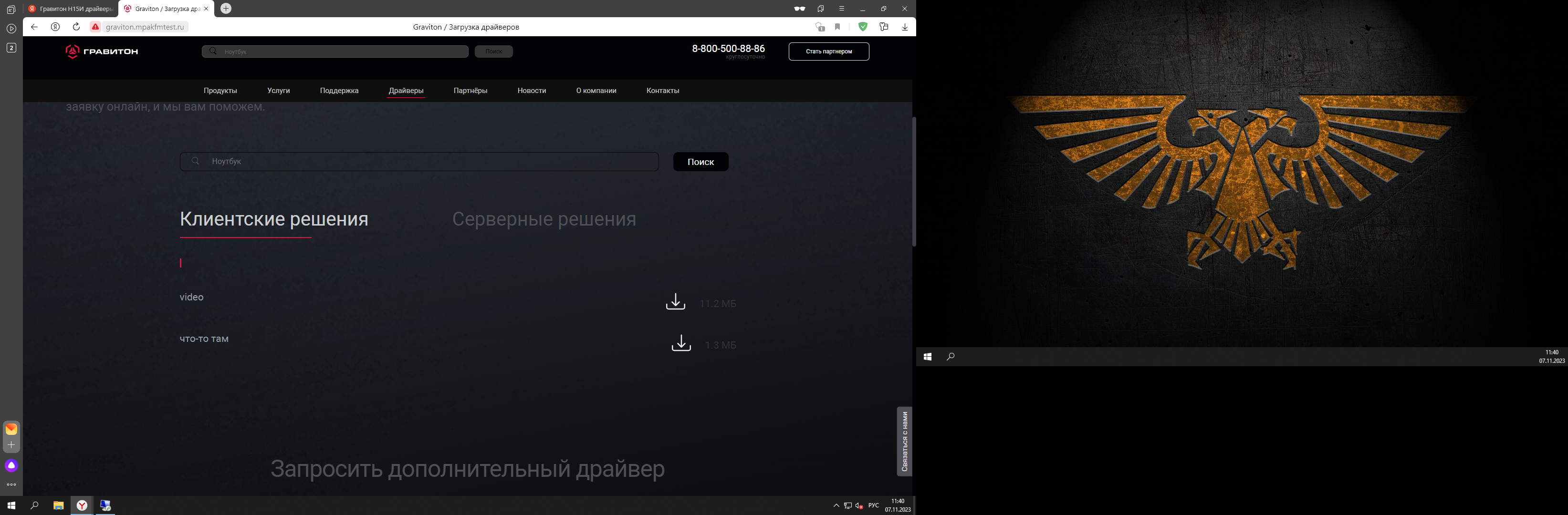Click the 11.2 МБ file size
This screenshot has width=1568, height=515.
718,304
